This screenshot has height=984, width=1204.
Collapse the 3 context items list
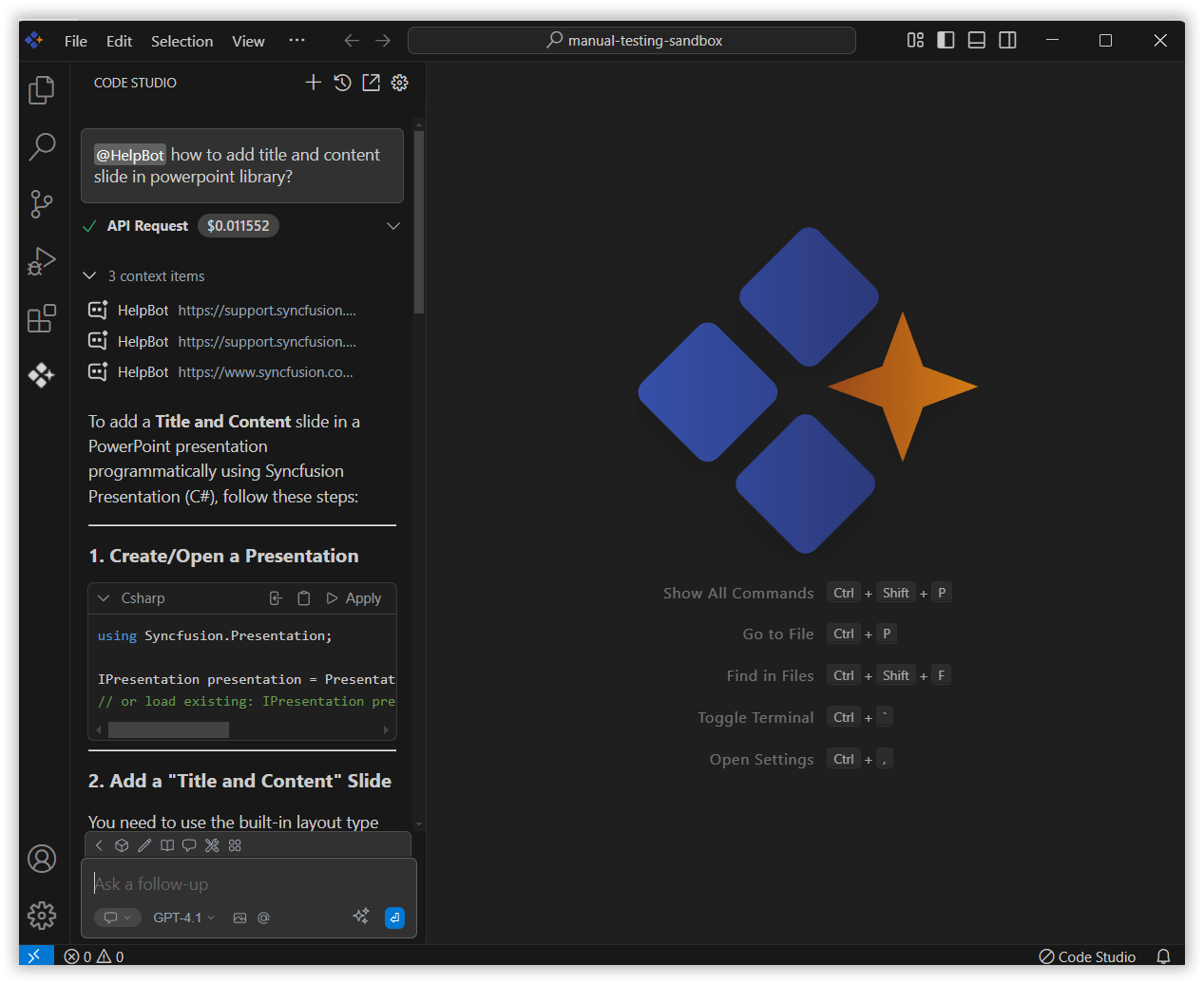tap(89, 275)
